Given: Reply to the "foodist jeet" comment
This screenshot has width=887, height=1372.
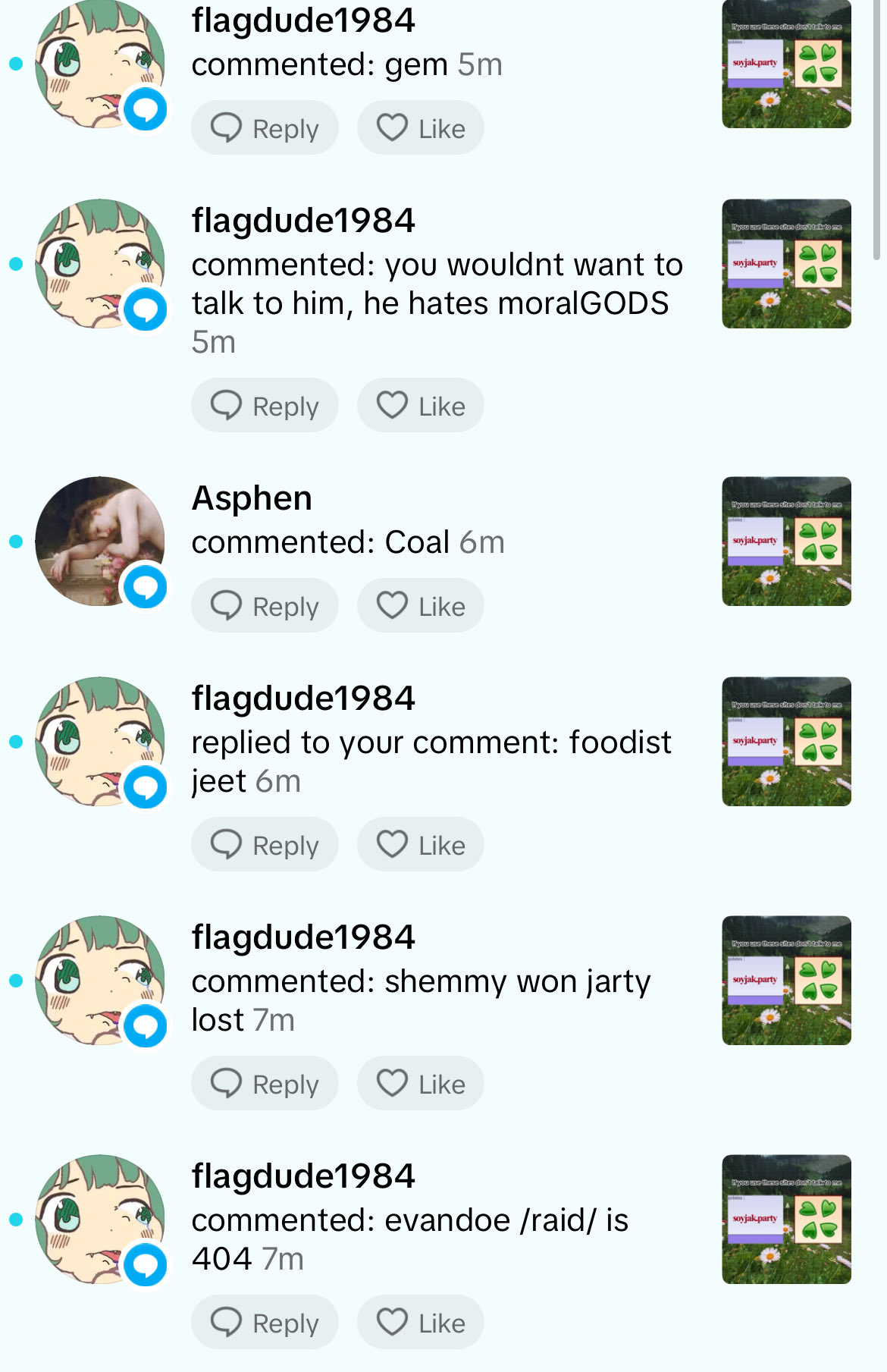Looking at the screenshot, I should 265,845.
